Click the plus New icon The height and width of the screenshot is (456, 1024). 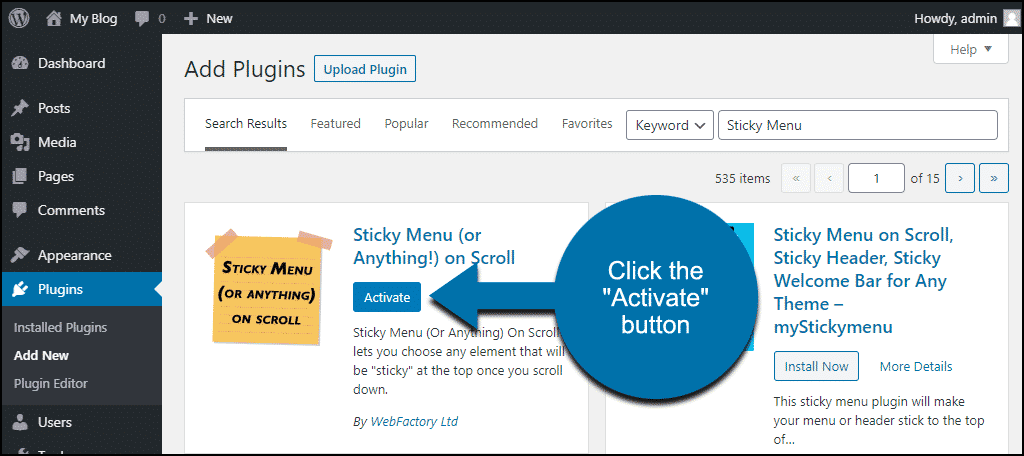(191, 19)
